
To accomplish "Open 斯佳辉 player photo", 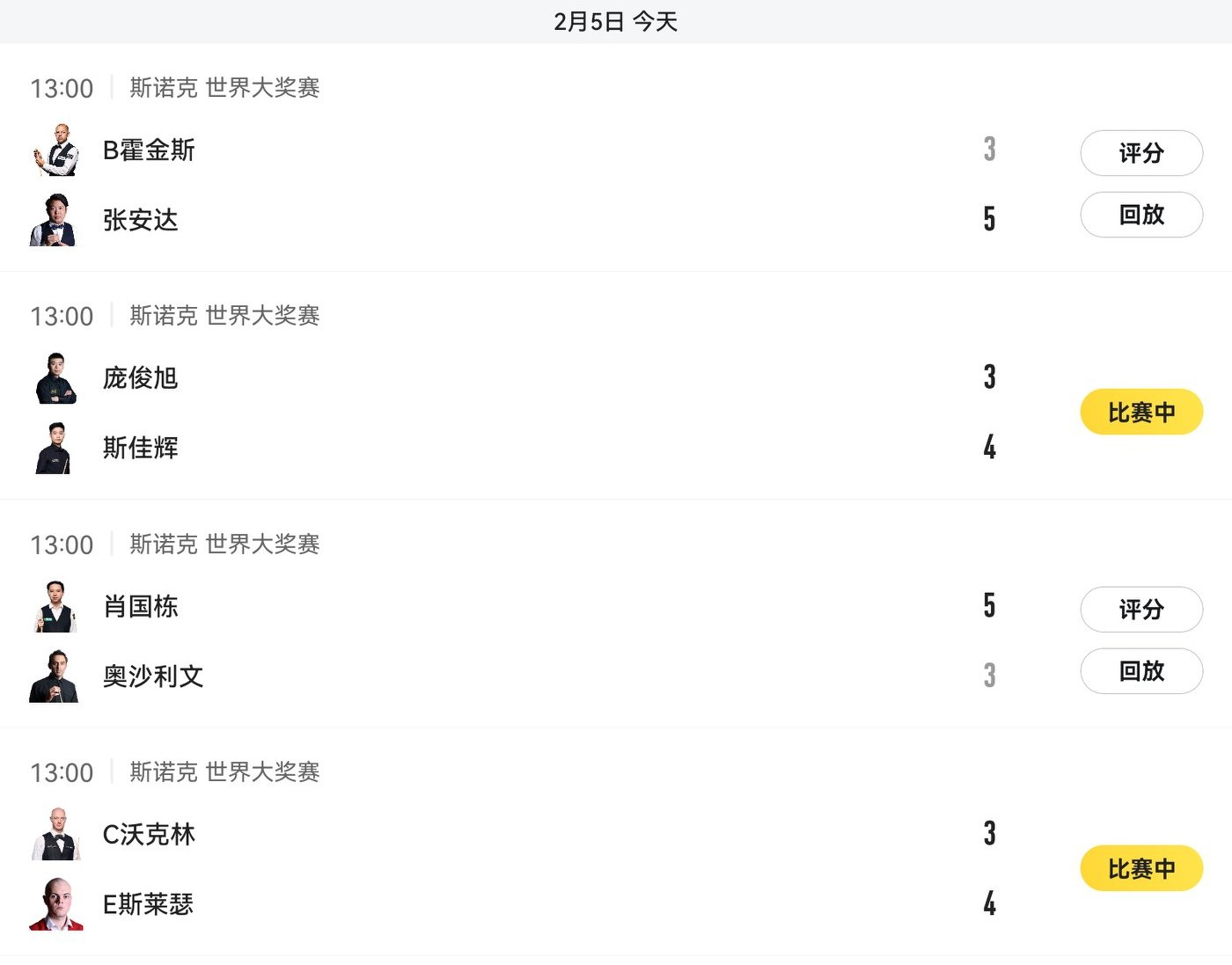I will [55, 448].
